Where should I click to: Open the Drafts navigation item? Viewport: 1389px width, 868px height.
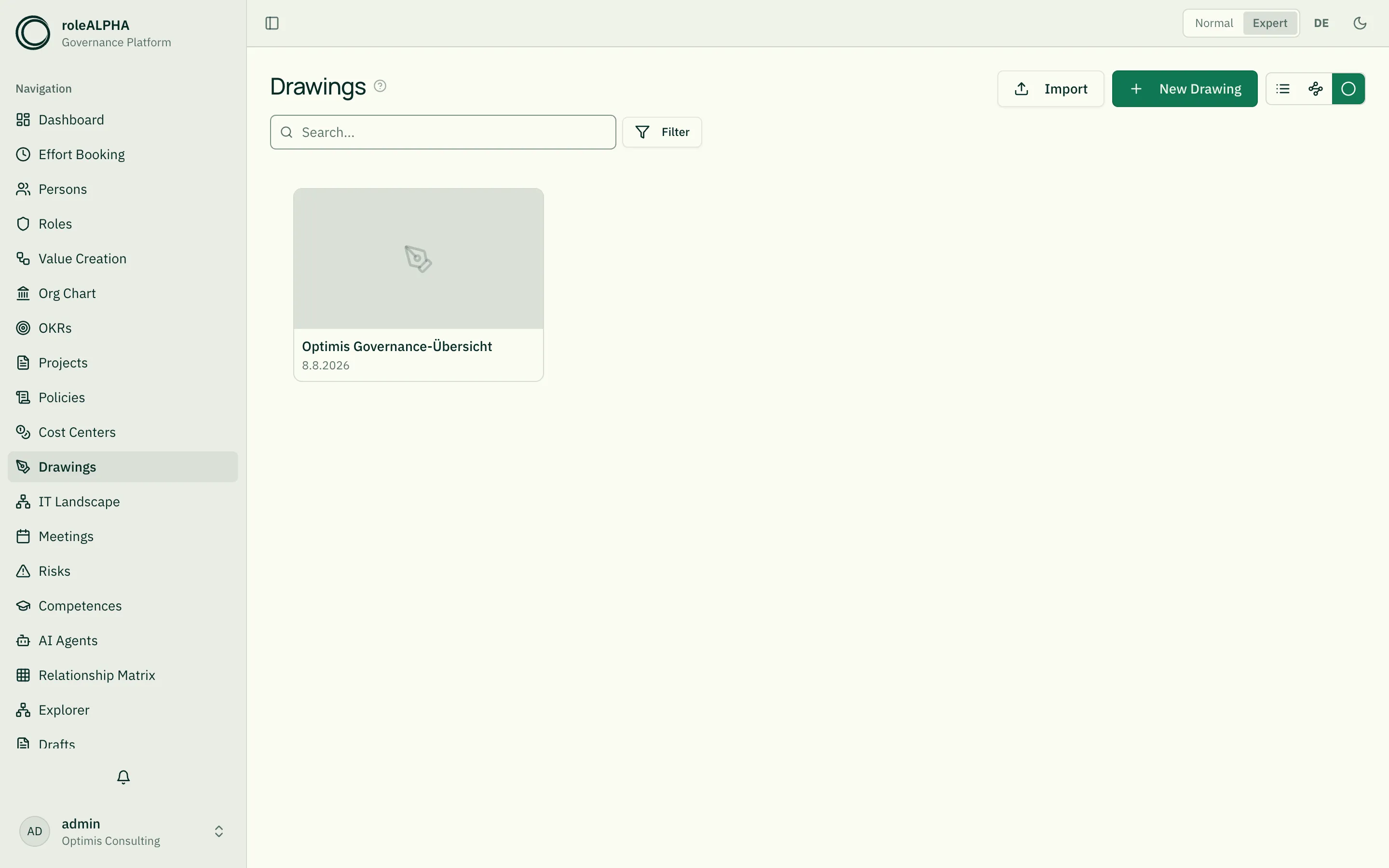coord(123,744)
